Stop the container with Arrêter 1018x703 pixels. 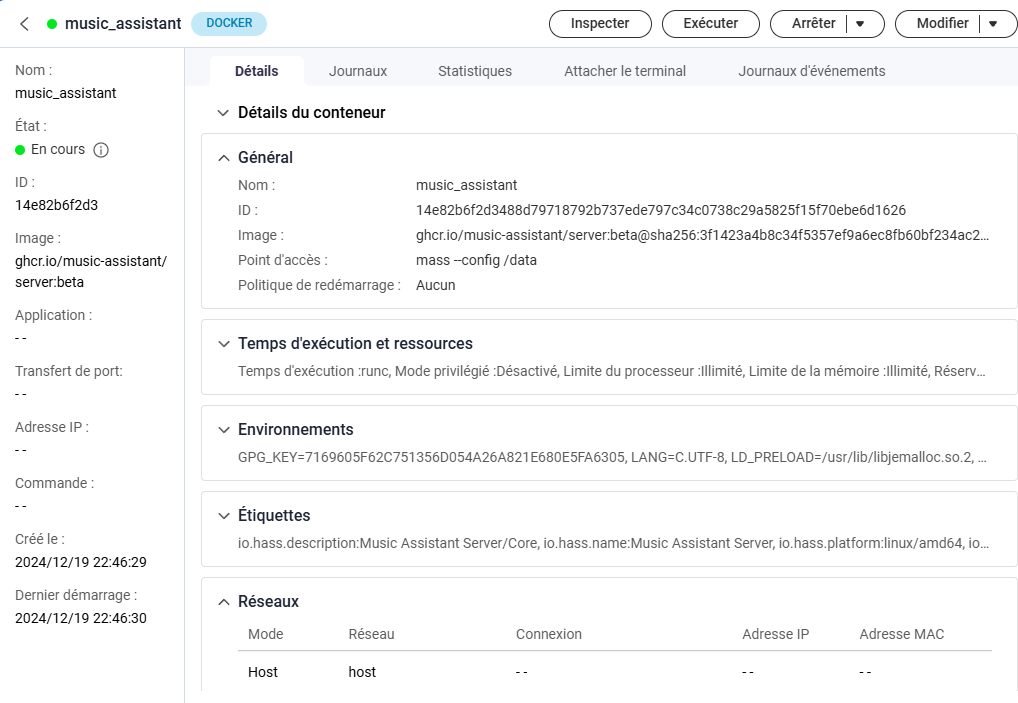[812, 24]
